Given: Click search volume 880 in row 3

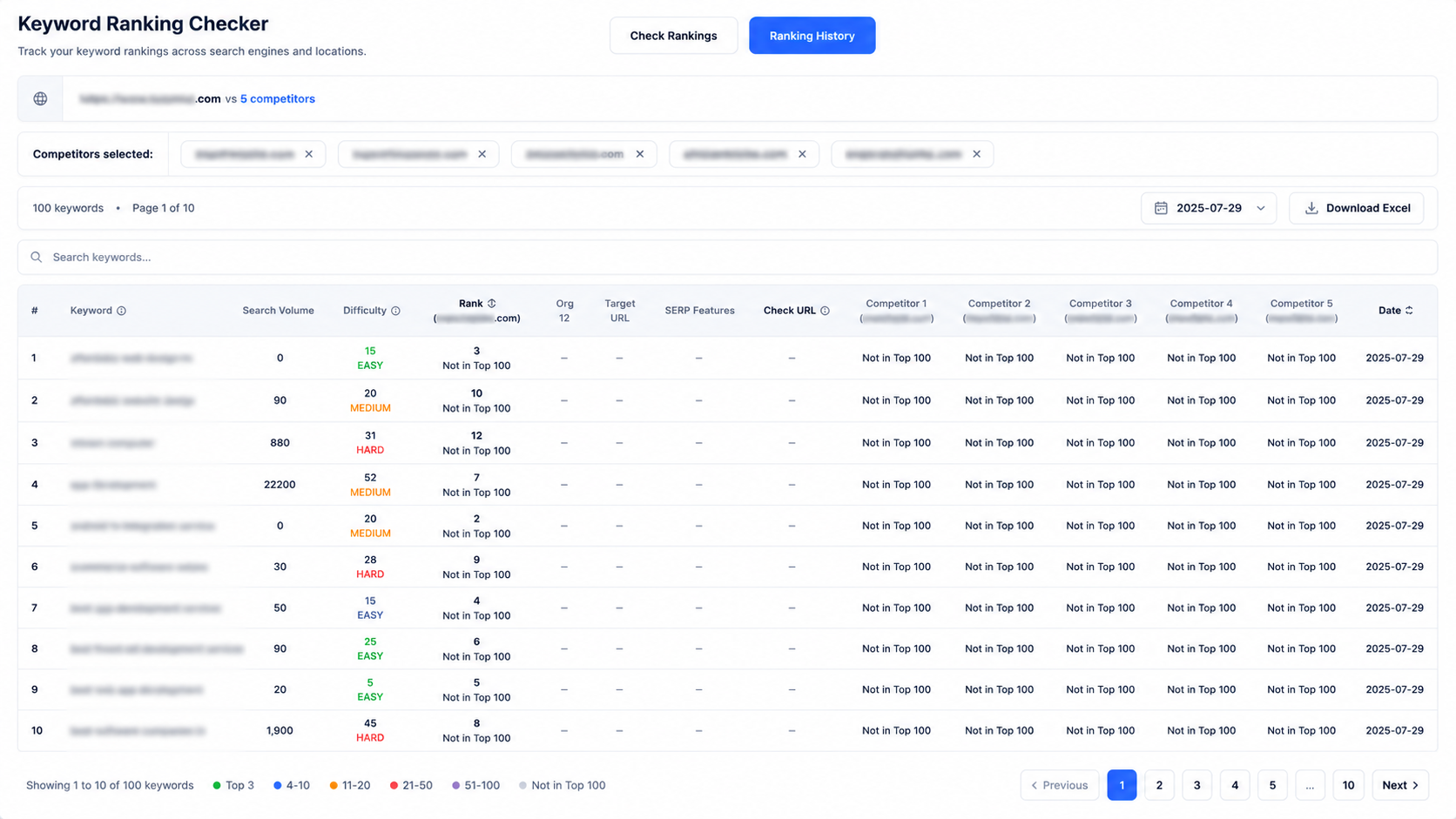Looking at the screenshot, I should (280, 443).
